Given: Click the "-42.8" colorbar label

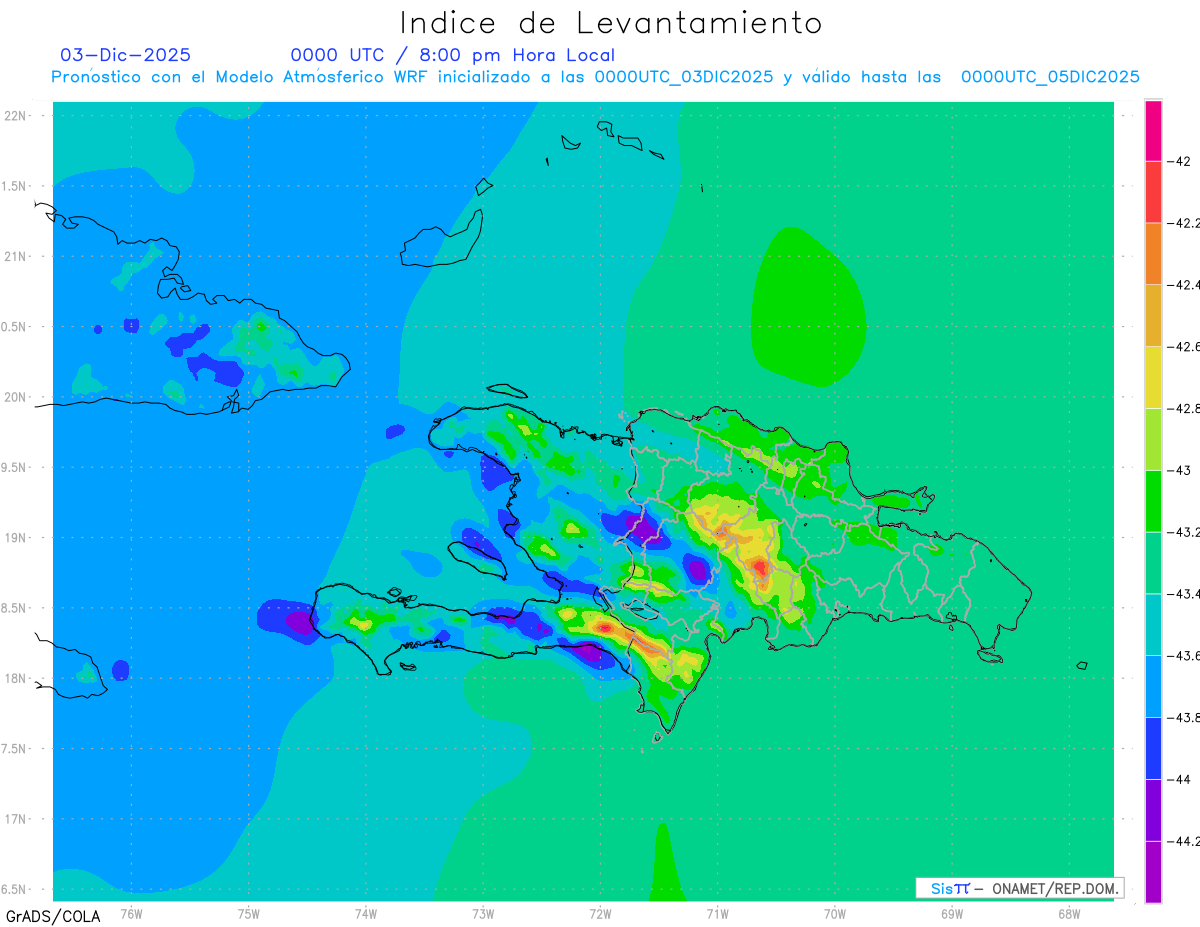Looking at the screenshot, I should (x=1183, y=409).
